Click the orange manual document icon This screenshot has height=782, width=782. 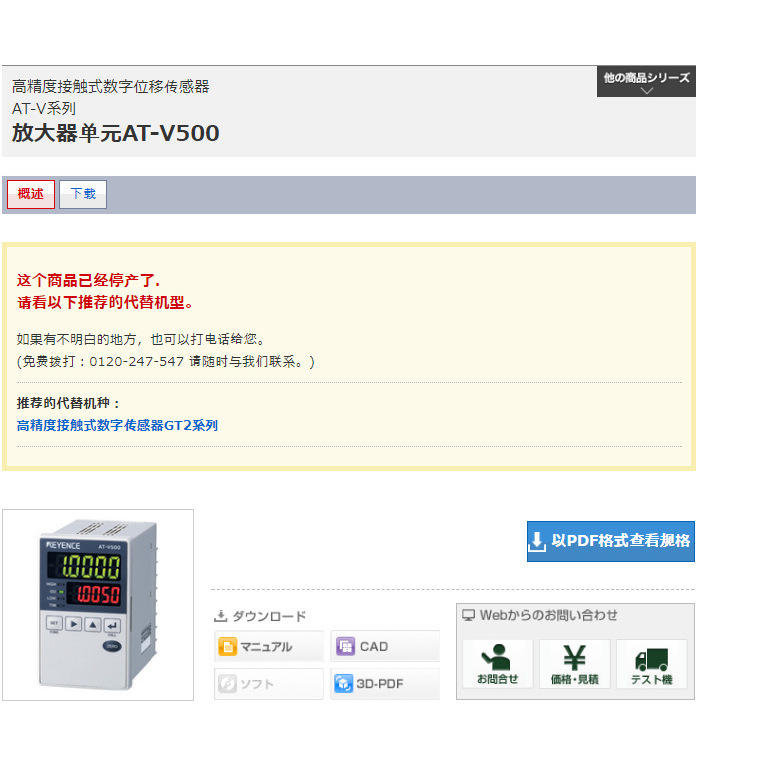click(227, 647)
